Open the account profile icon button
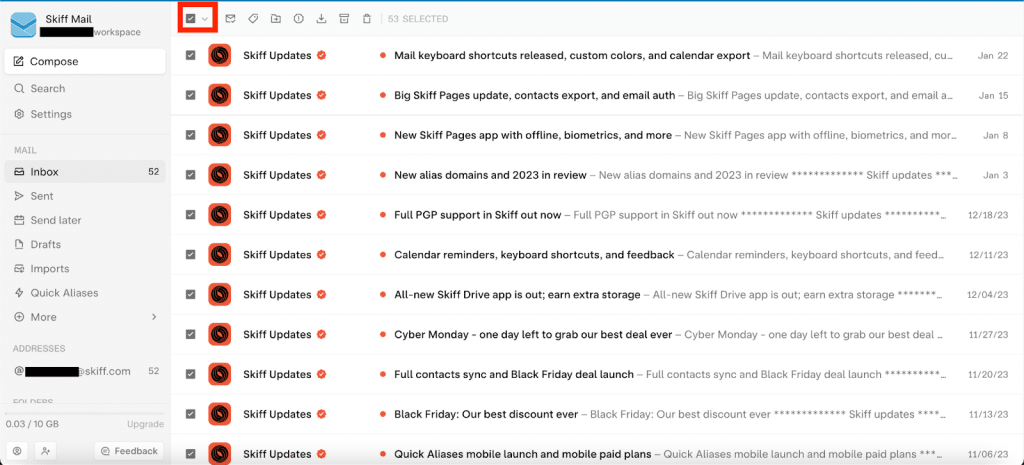The height and width of the screenshot is (465, 1024). pos(17,451)
